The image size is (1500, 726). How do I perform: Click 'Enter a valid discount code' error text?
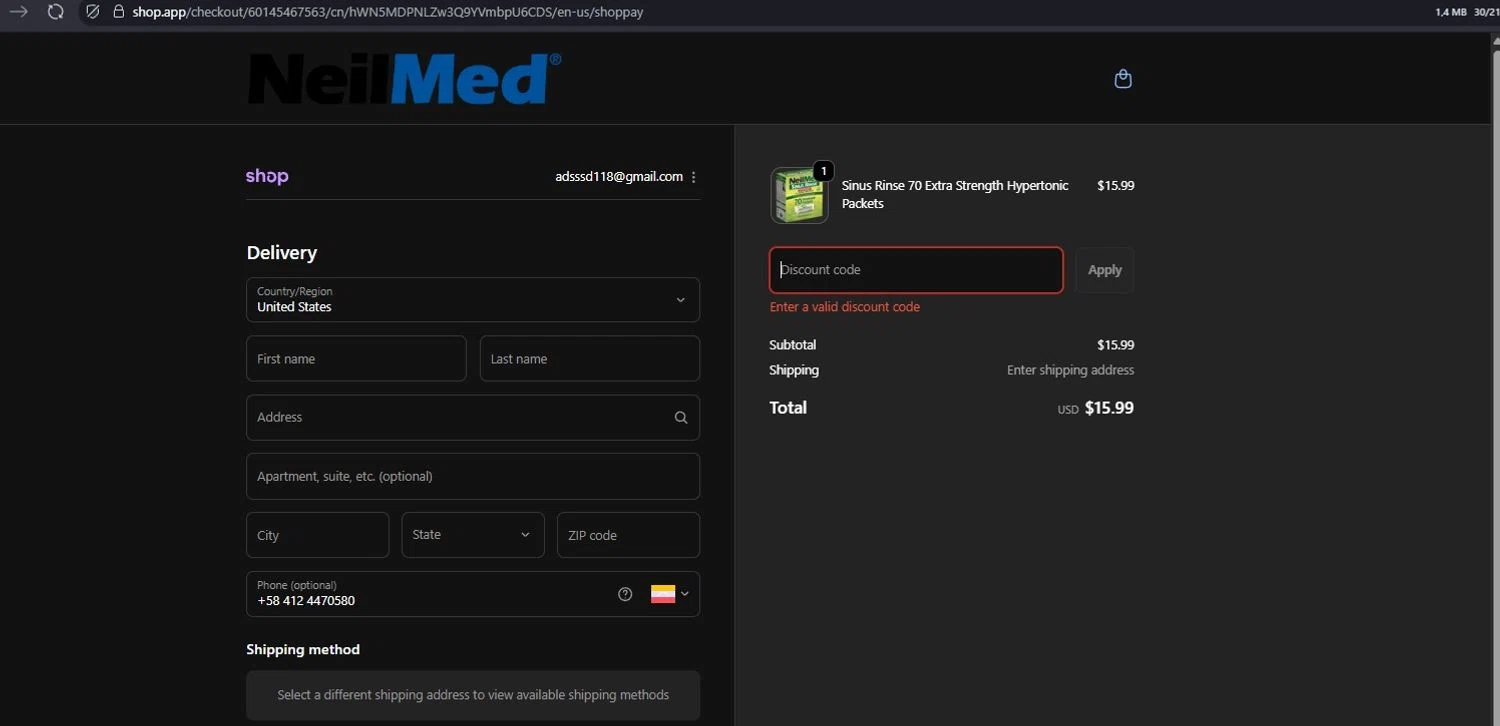(x=845, y=307)
